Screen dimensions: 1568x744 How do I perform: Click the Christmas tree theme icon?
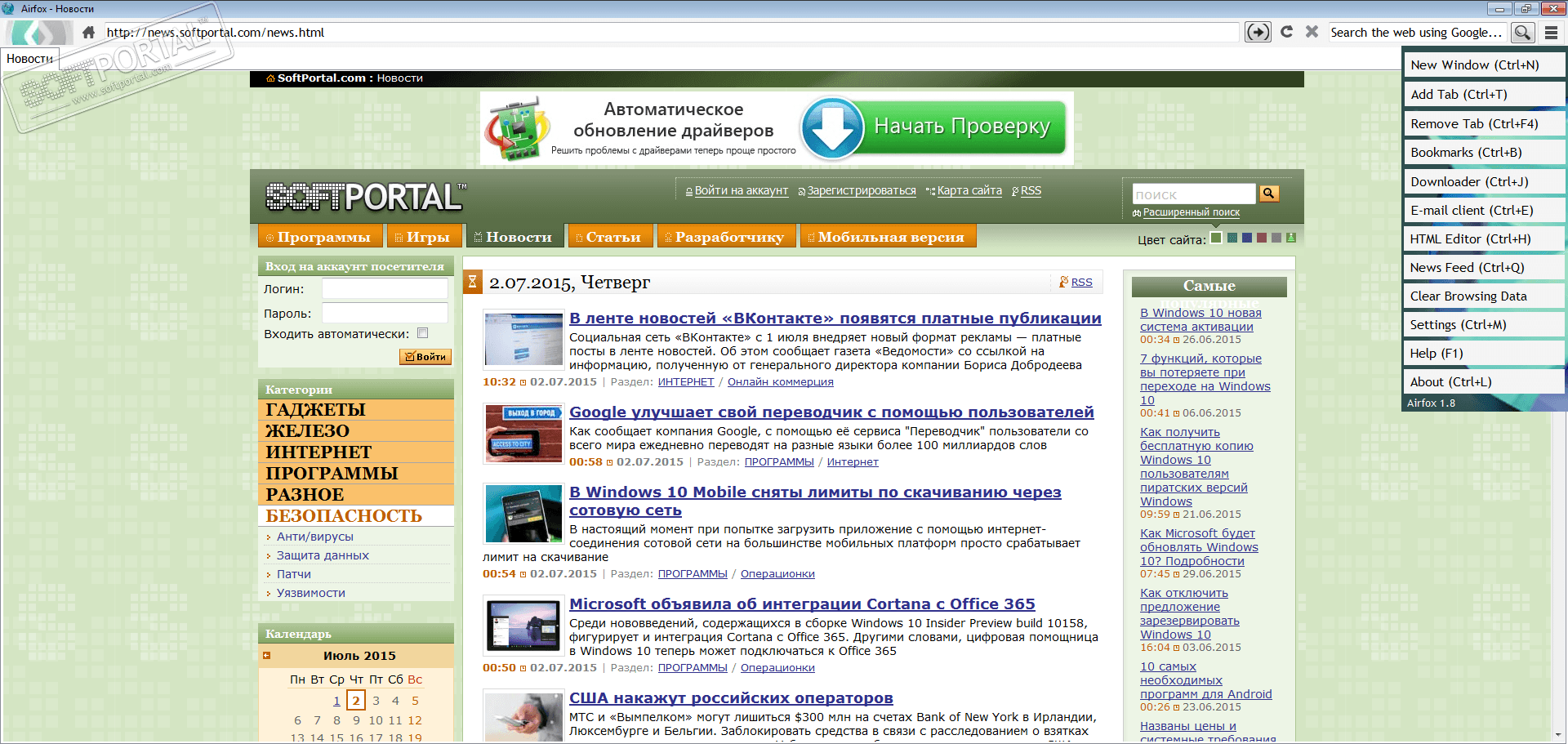coord(1290,238)
